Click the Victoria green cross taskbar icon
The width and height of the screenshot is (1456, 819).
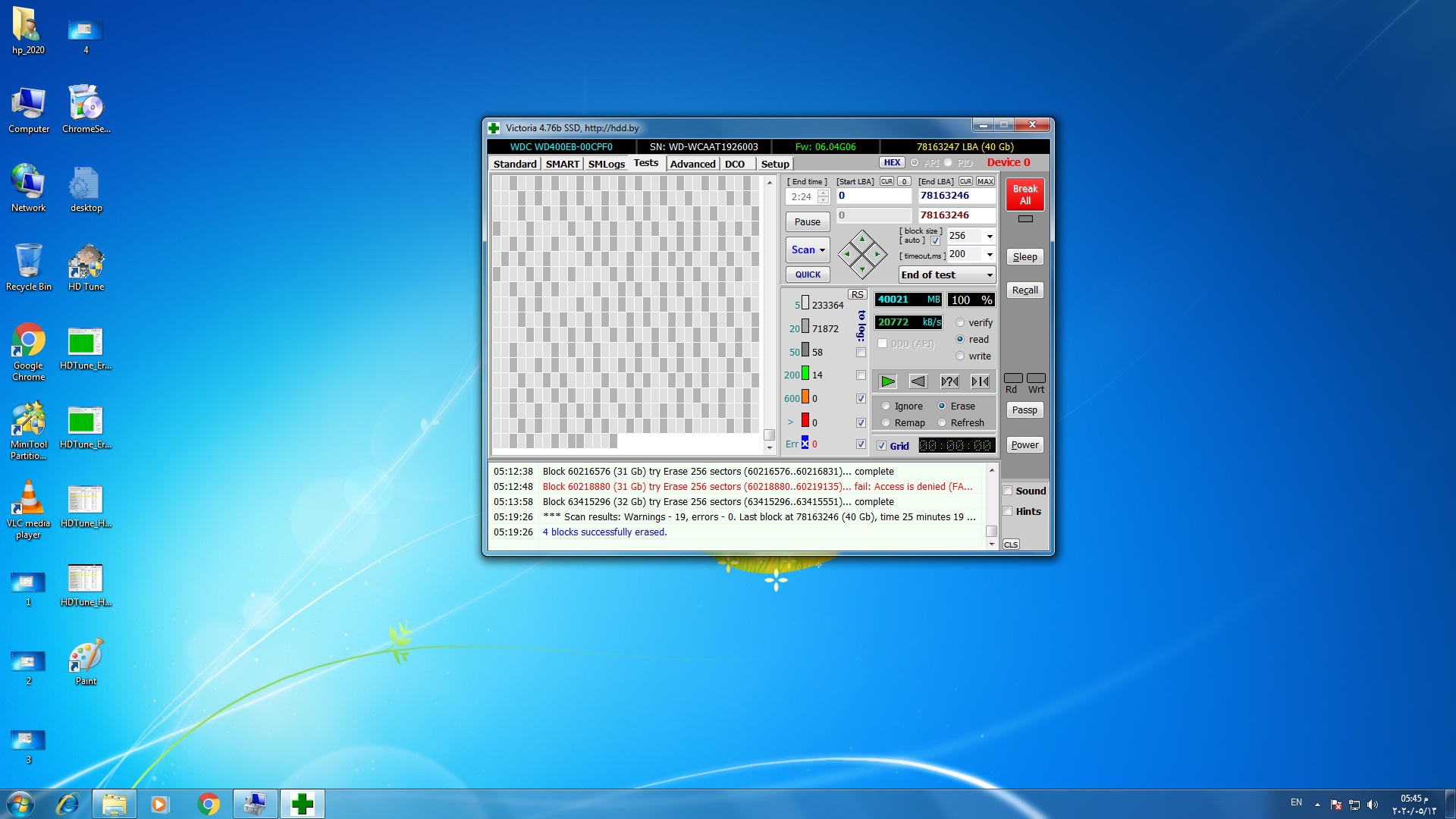[303, 804]
